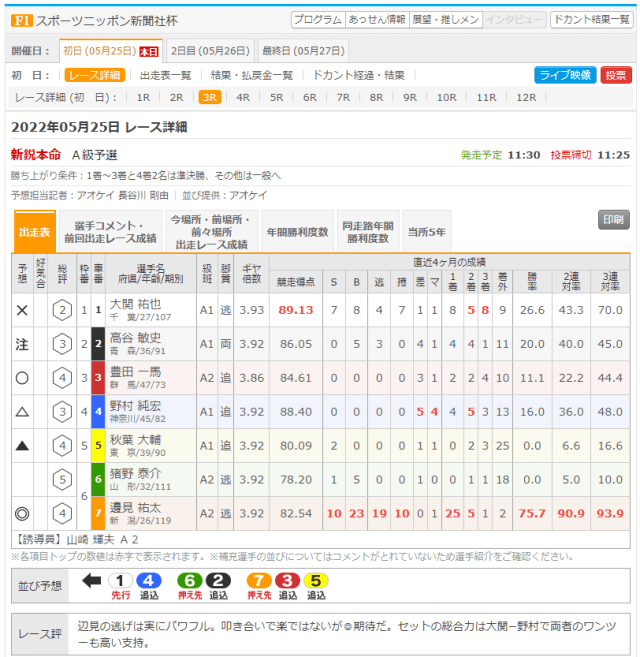Select the 初日 (05月25日) date tab

(x=111, y=51)
